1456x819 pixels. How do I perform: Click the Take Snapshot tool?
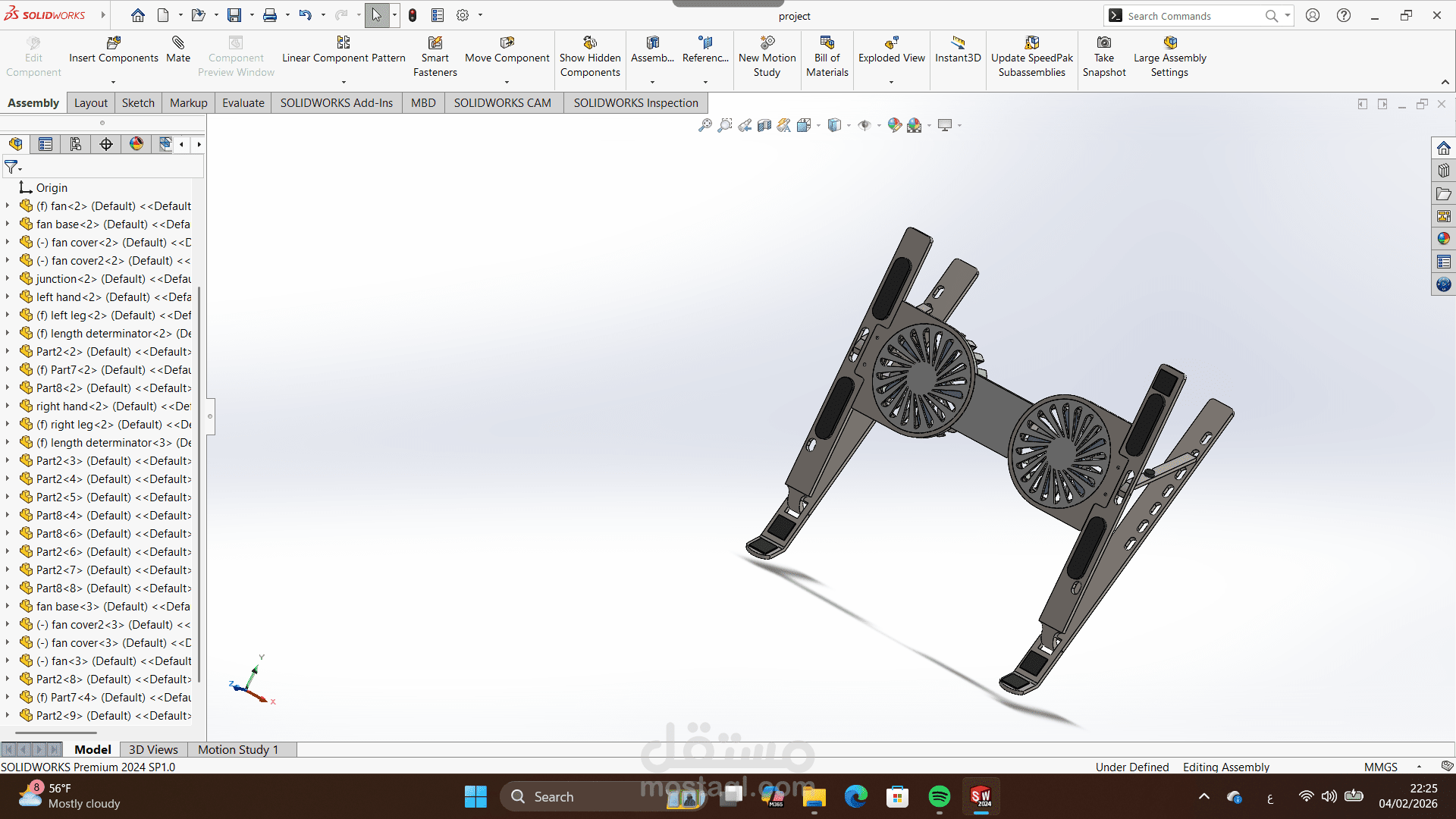pos(1104,57)
